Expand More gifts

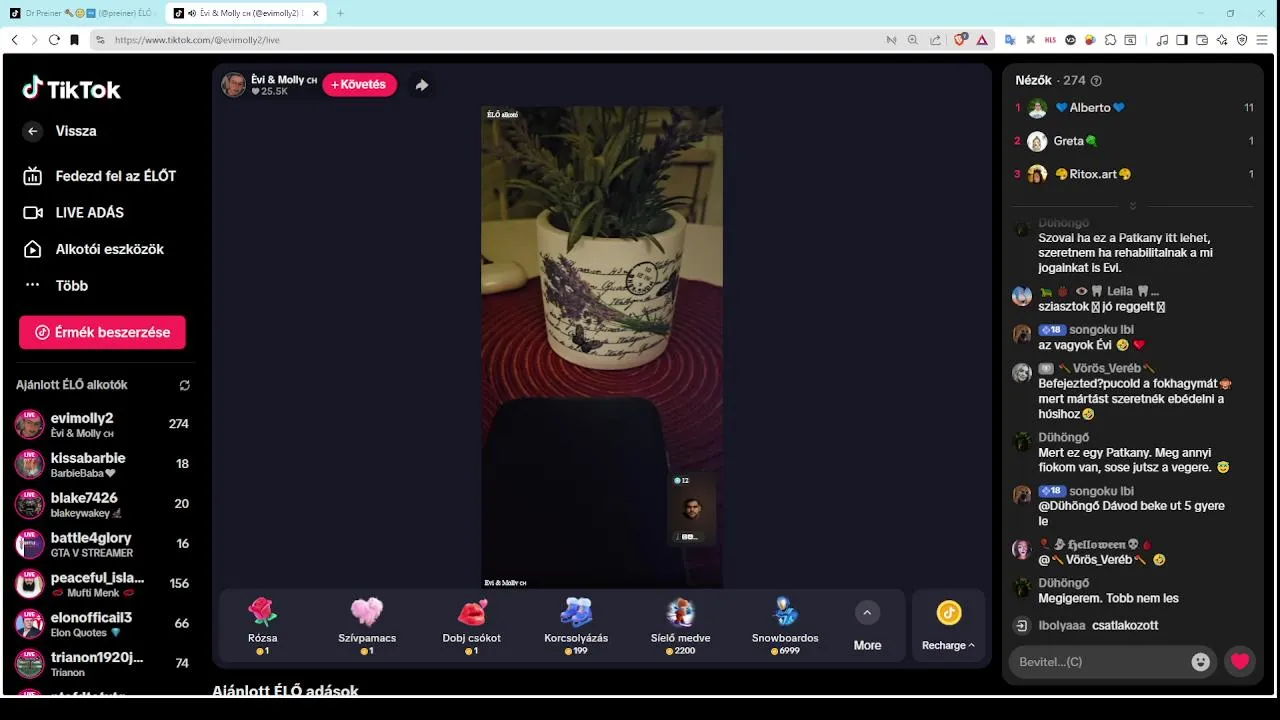867,626
